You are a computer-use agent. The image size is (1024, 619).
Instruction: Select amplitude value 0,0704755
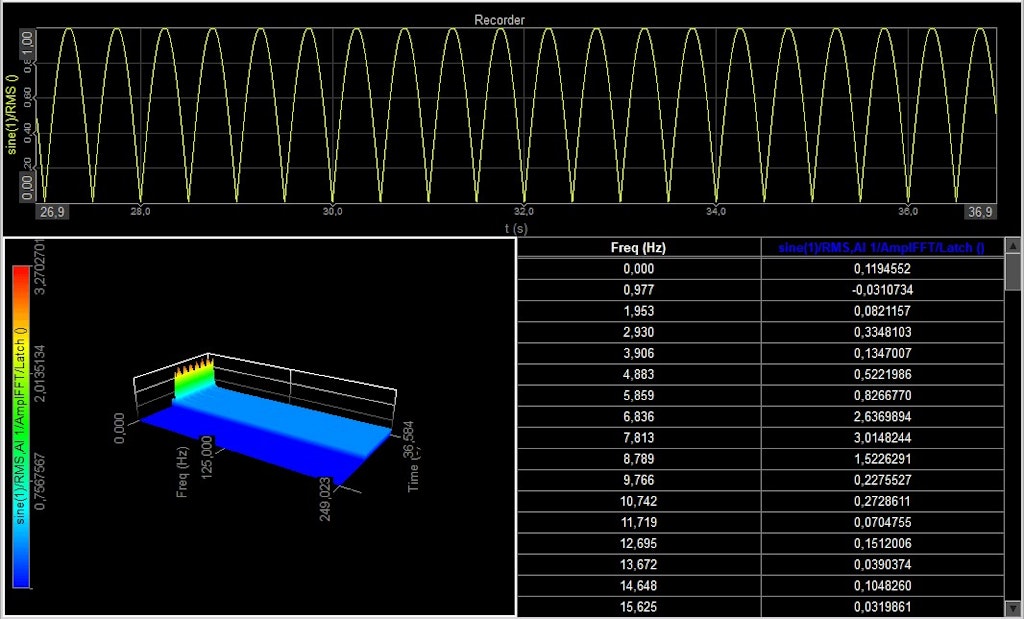click(882, 522)
